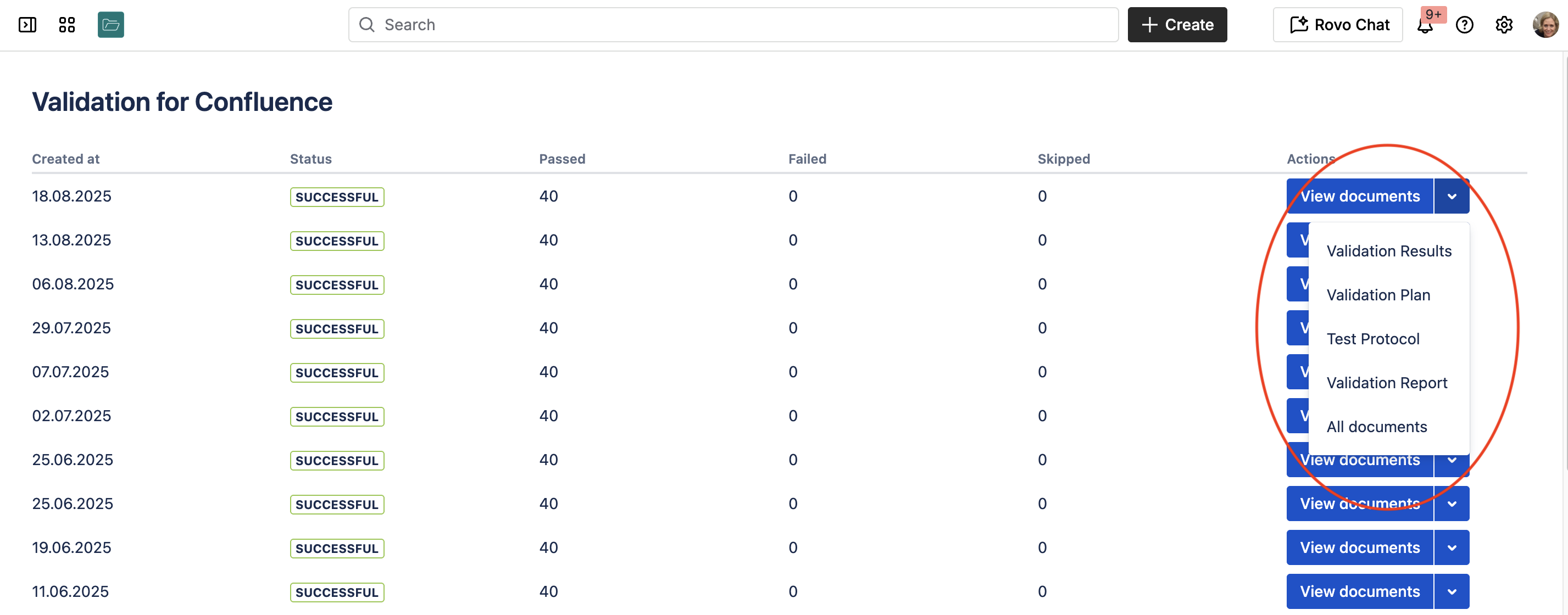Open the teal folder space icon
Viewport: 1568px width, 615px height.
pyautogui.click(x=111, y=25)
